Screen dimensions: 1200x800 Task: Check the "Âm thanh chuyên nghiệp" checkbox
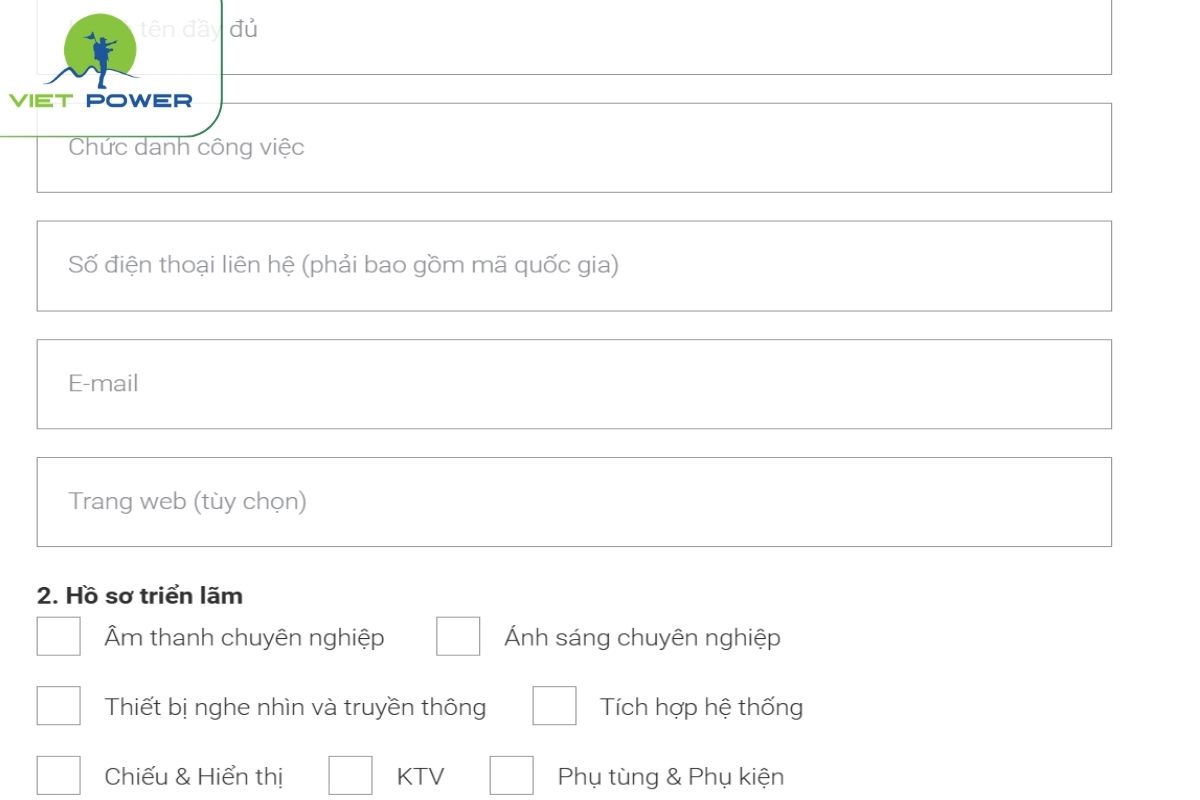57,637
